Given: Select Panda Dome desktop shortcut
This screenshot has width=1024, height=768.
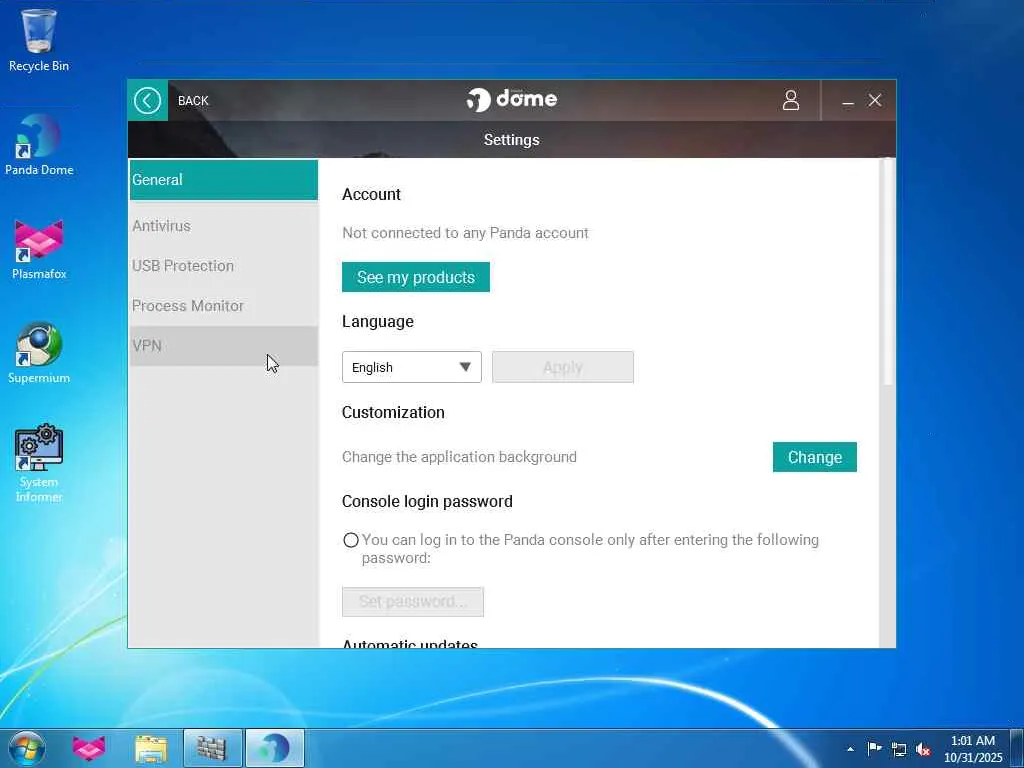Looking at the screenshot, I should pos(39,145).
